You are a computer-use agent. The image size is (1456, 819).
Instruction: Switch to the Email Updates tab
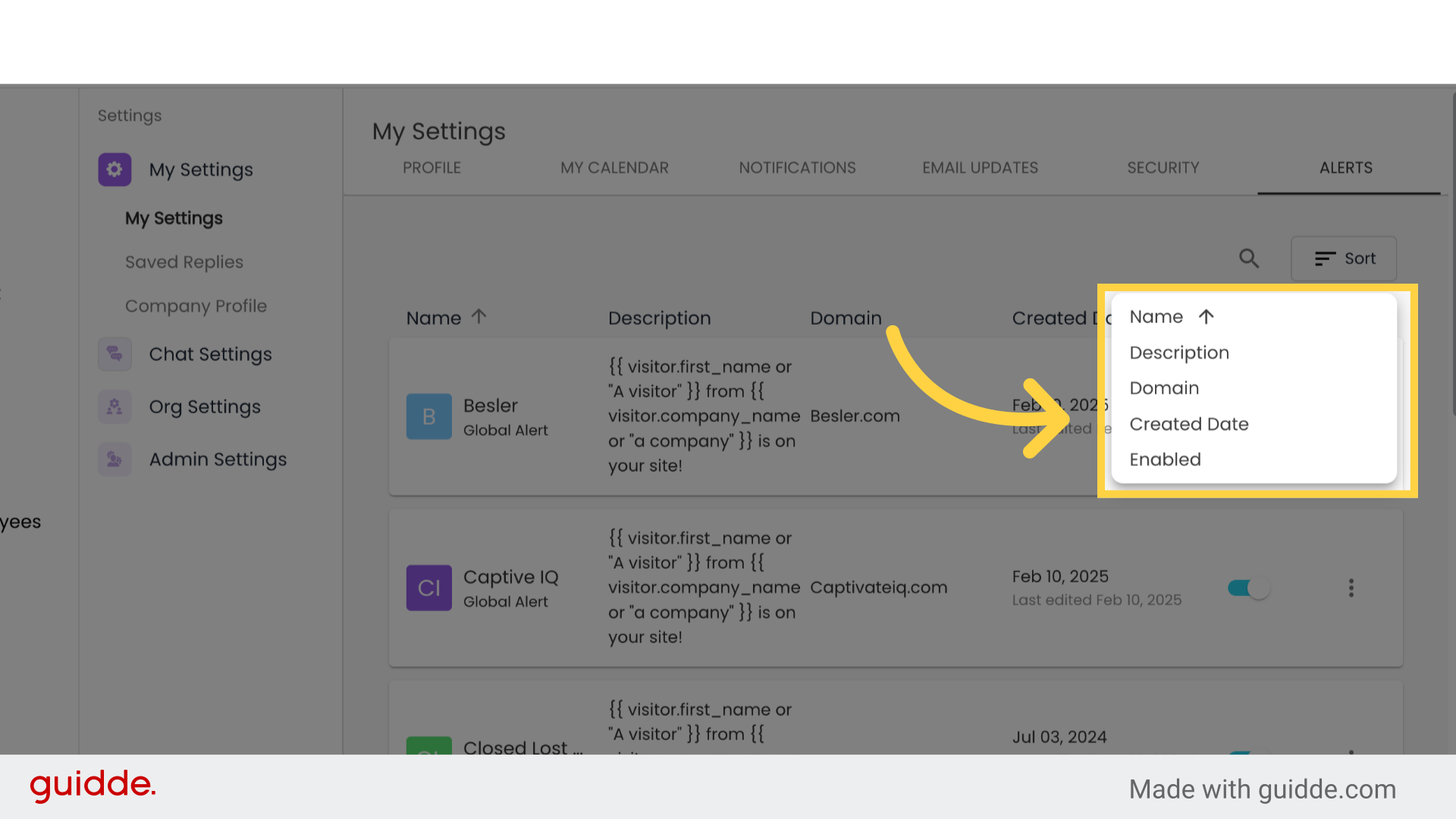[980, 168]
